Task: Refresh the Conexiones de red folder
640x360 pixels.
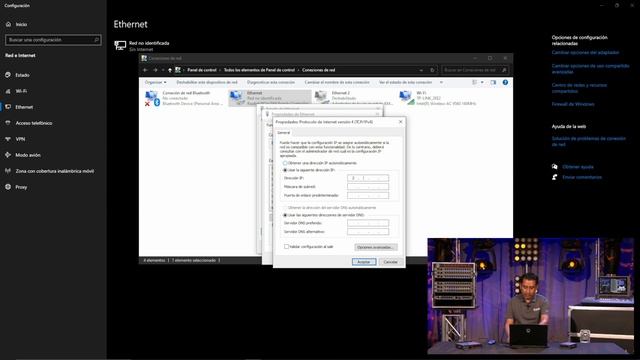Action: pos(432,70)
